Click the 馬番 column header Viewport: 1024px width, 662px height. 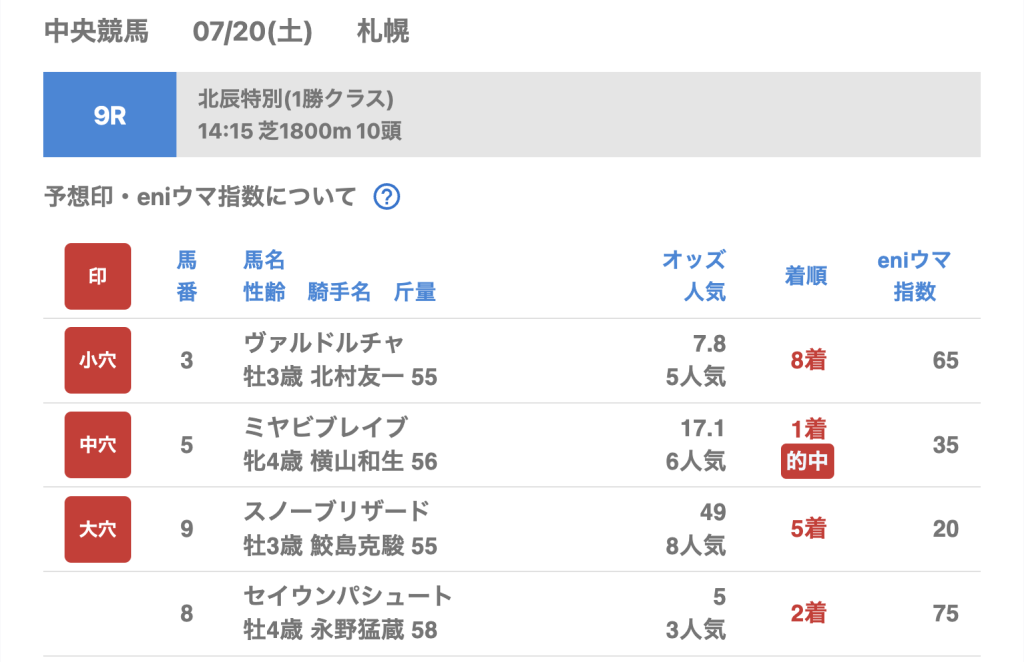click(187, 276)
